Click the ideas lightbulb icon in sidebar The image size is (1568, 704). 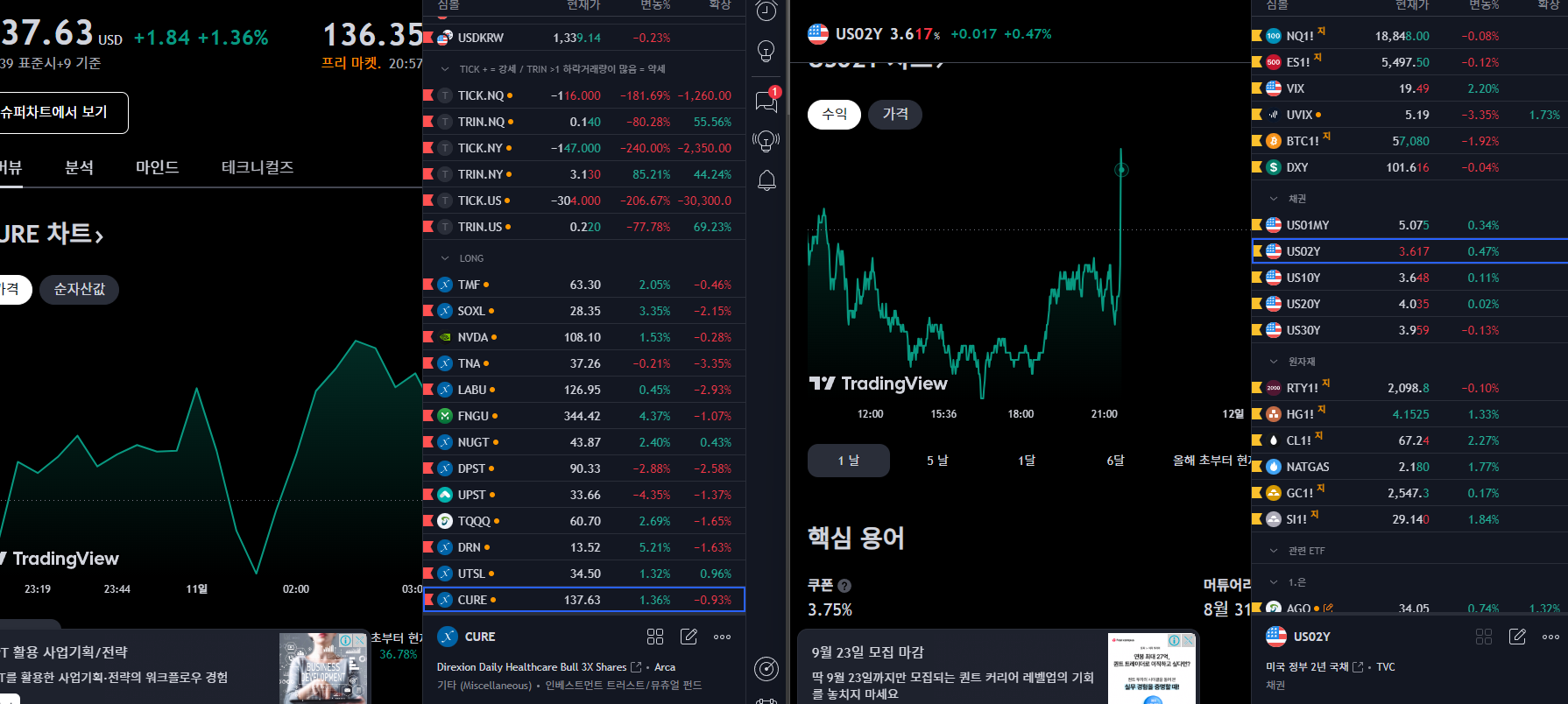click(x=766, y=52)
